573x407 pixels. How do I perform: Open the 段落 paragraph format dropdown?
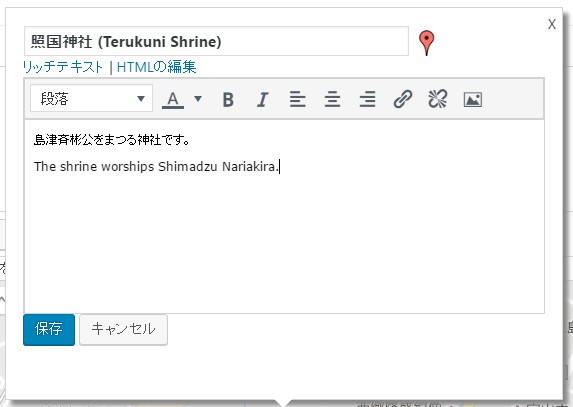pos(91,98)
